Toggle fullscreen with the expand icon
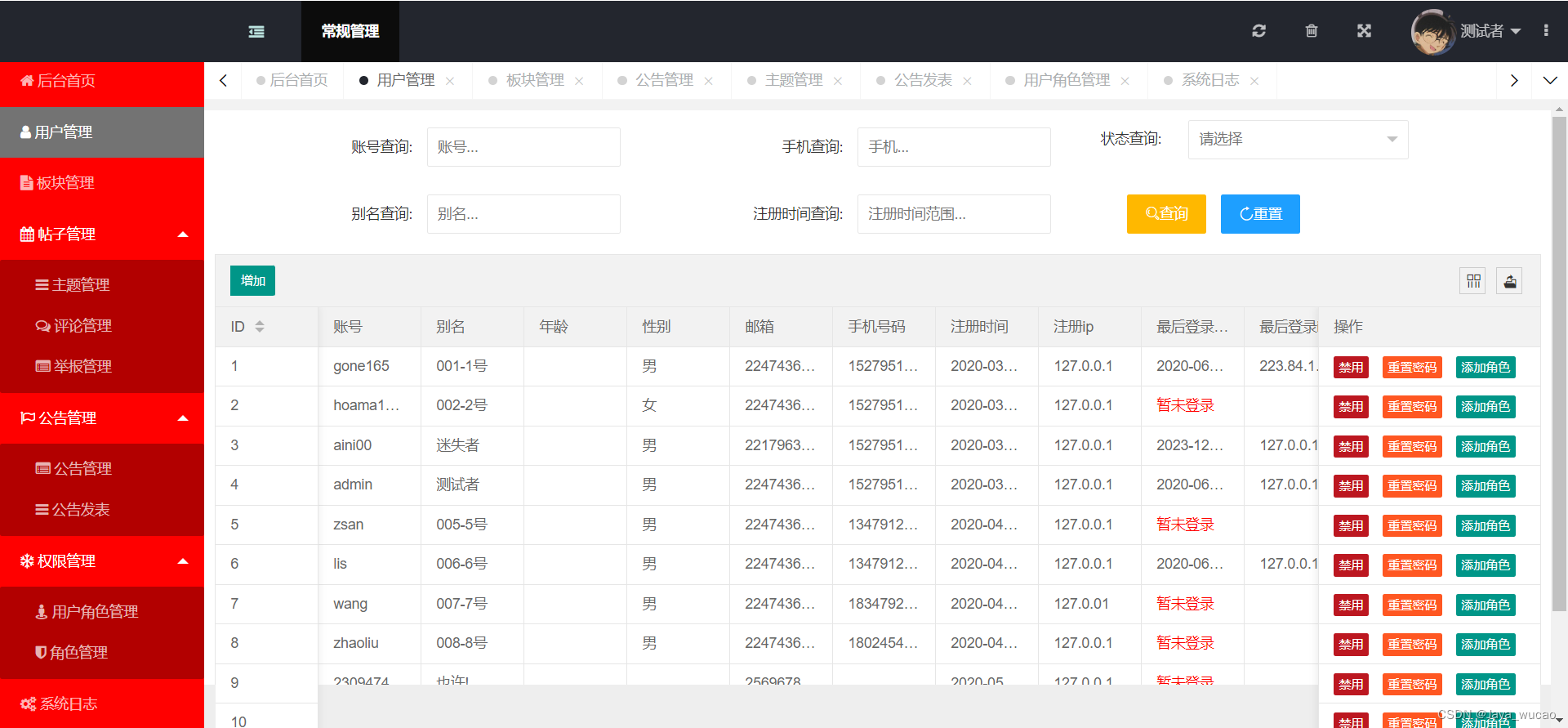 pyautogui.click(x=1364, y=31)
